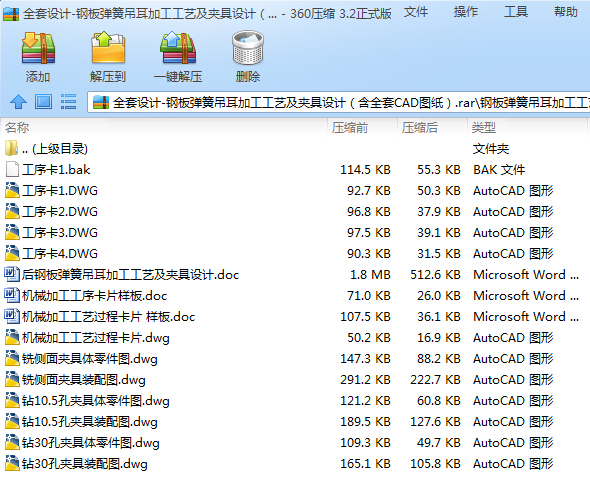Click the 添加 (Add) archive icon

(38, 48)
